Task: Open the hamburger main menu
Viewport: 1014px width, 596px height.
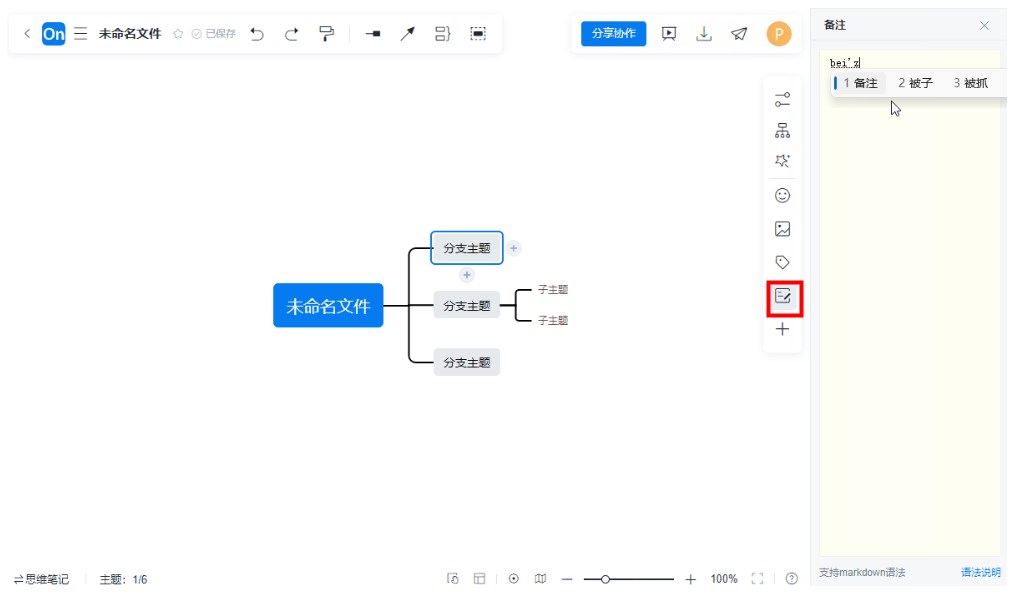Action: pyautogui.click(x=80, y=34)
